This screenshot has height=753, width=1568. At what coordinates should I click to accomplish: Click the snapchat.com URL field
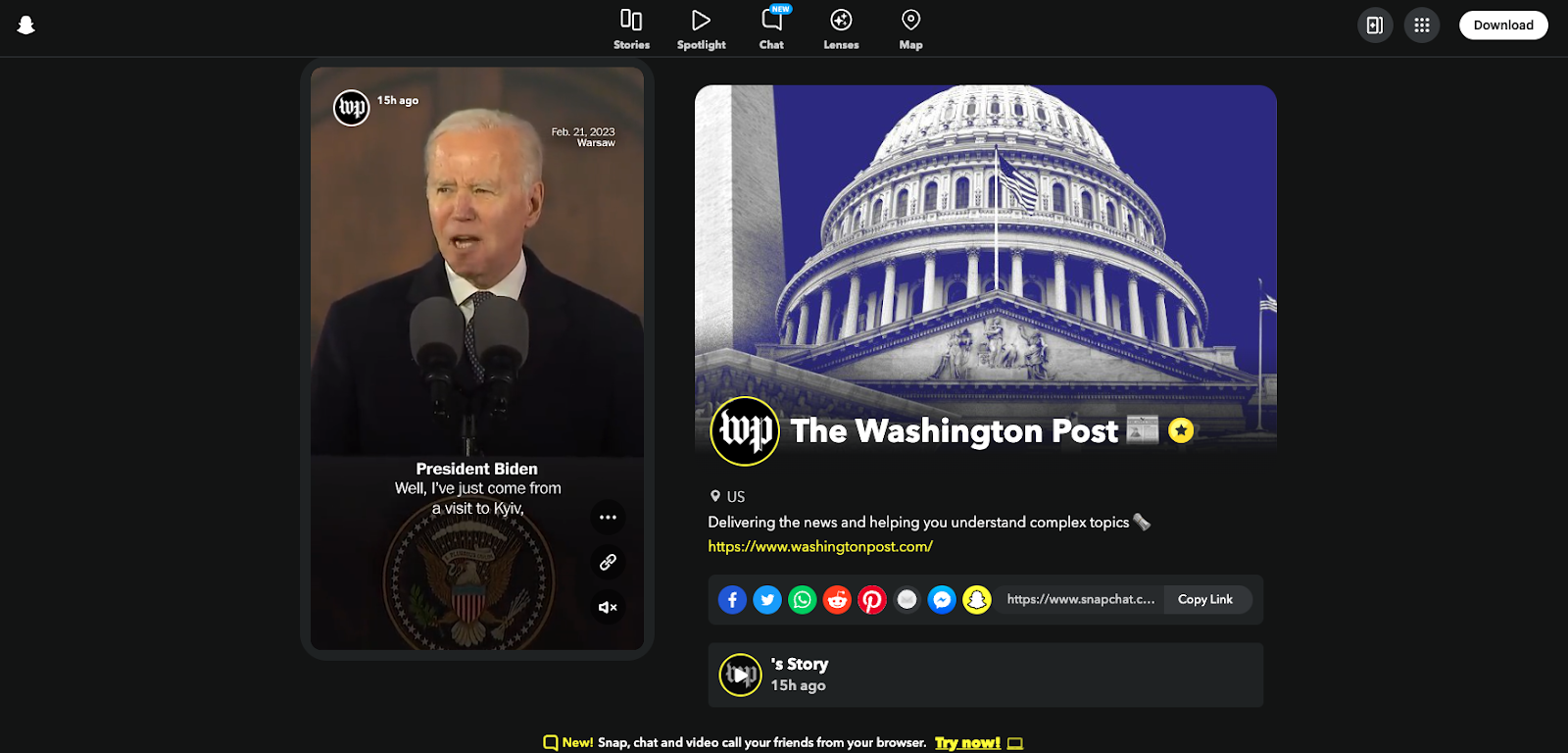(1081, 599)
